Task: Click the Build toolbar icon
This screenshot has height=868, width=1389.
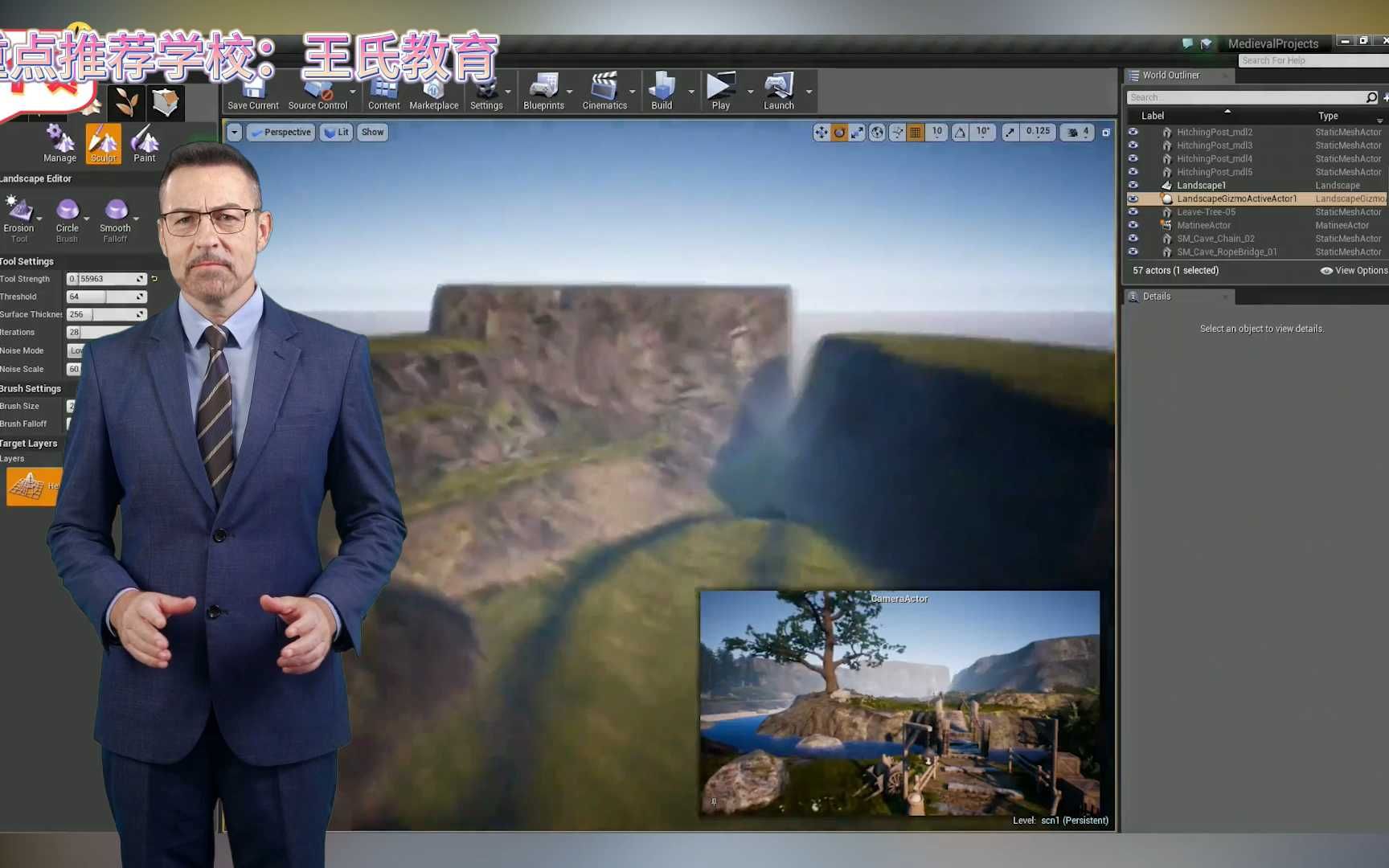Action: pyautogui.click(x=662, y=91)
